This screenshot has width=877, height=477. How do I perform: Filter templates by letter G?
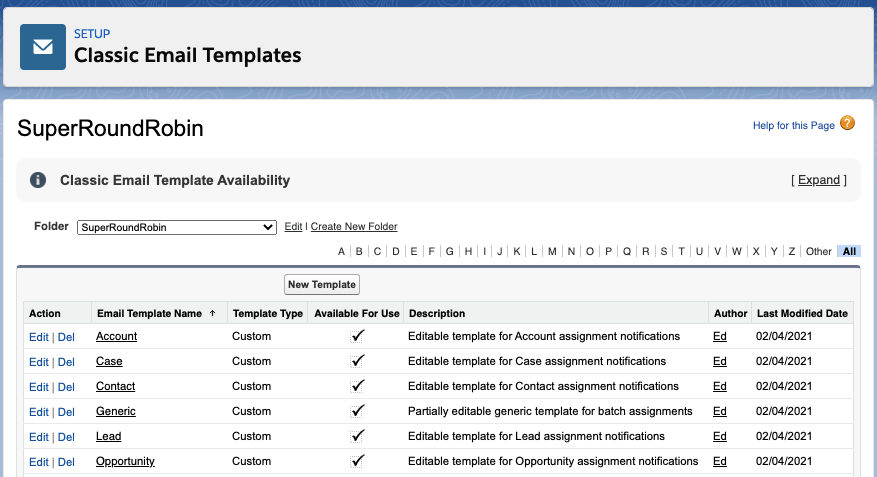coord(450,251)
